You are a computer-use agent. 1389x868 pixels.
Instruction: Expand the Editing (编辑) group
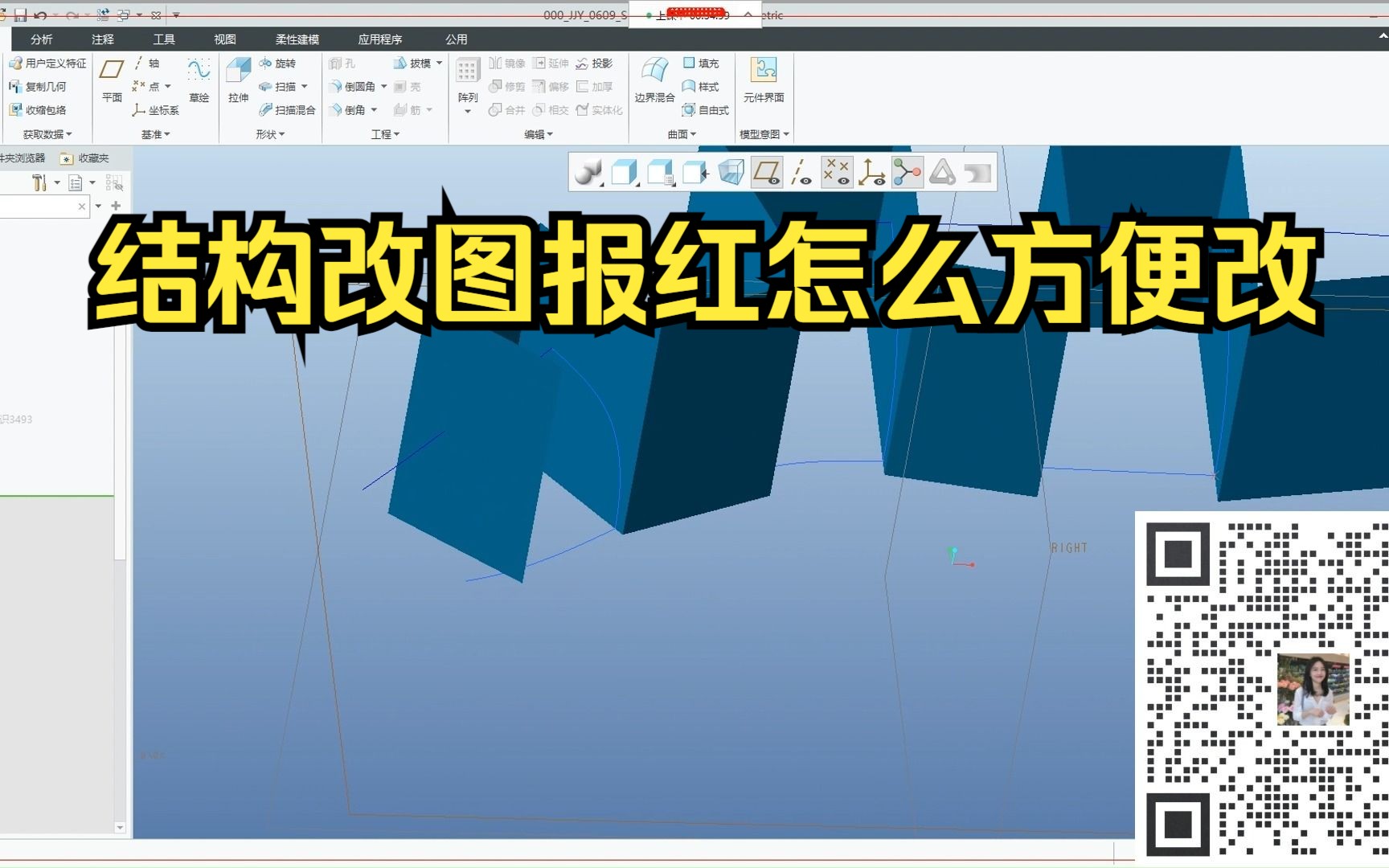tap(539, 134)
